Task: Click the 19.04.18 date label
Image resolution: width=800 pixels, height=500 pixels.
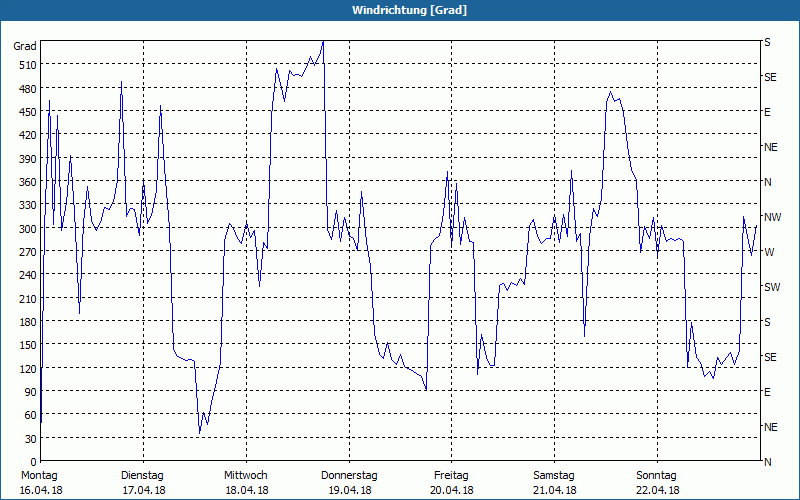Action: 349,491
